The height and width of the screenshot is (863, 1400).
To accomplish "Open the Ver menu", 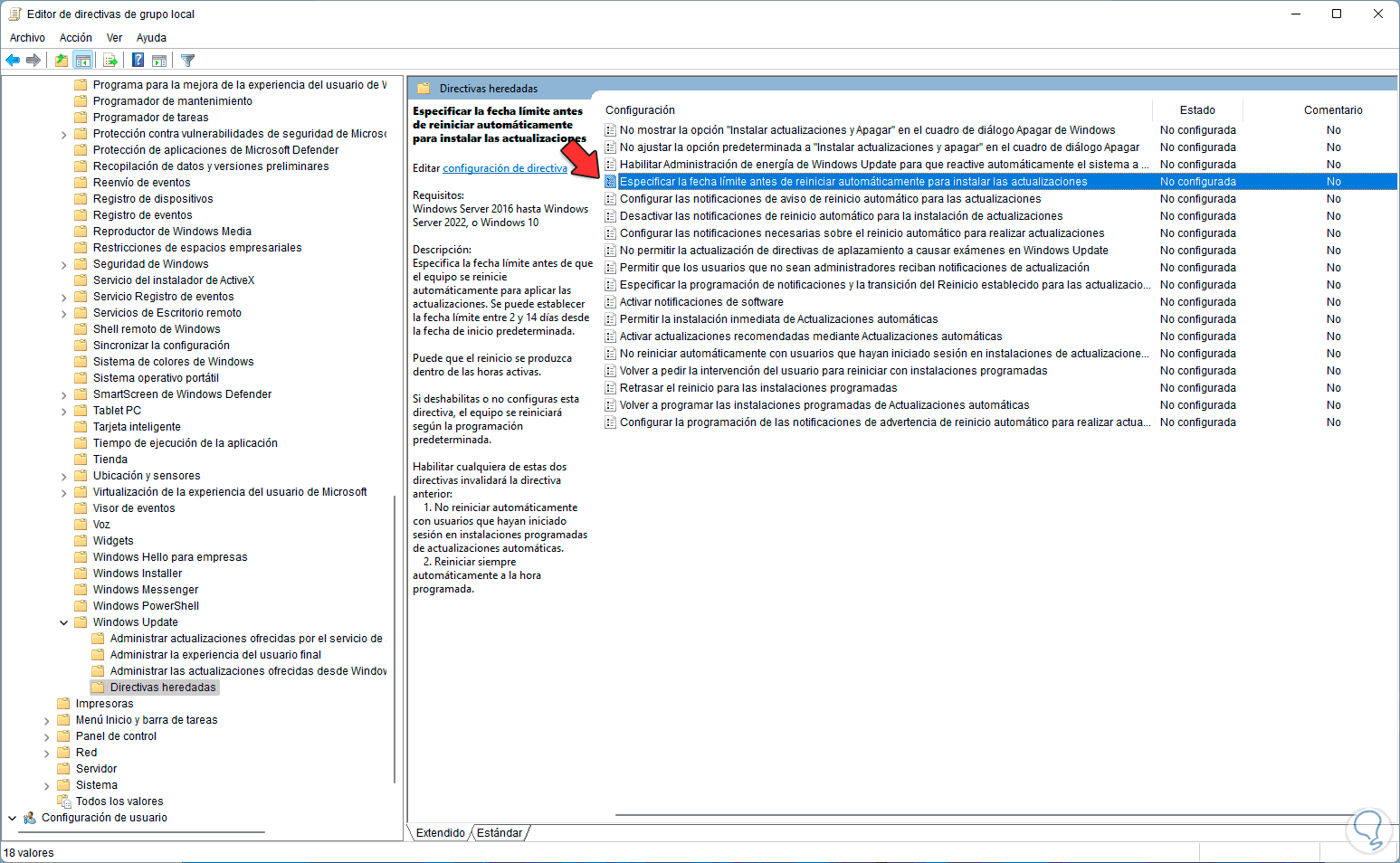I will click(114, 38).
